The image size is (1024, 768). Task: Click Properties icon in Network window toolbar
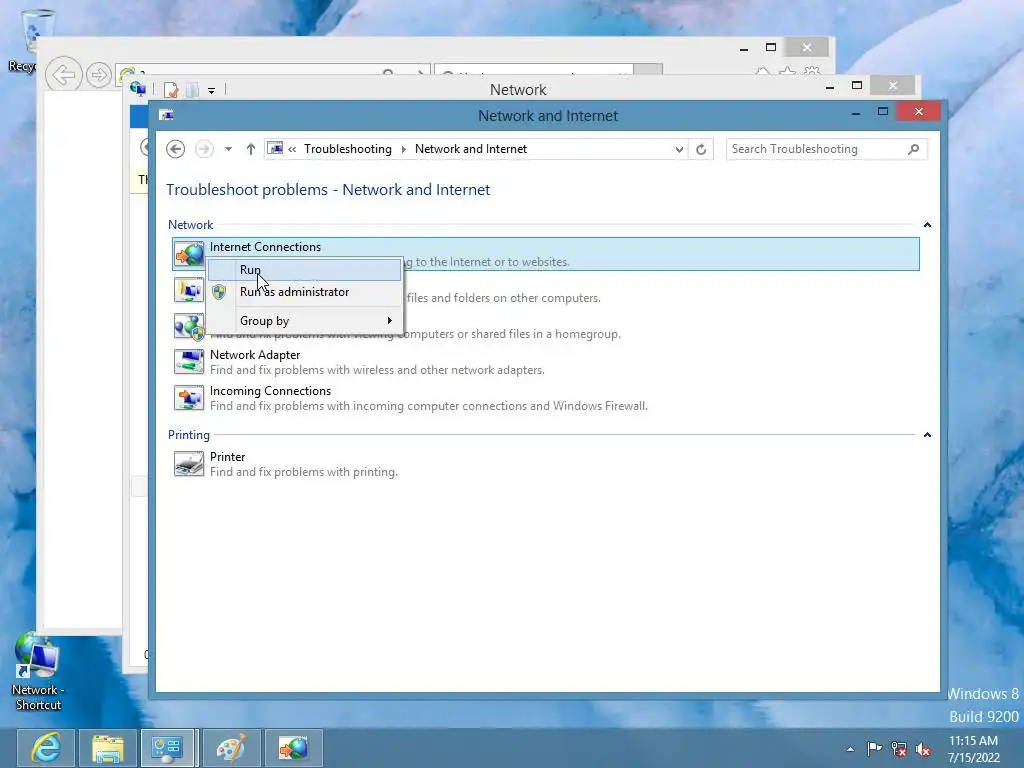point(171,89)
